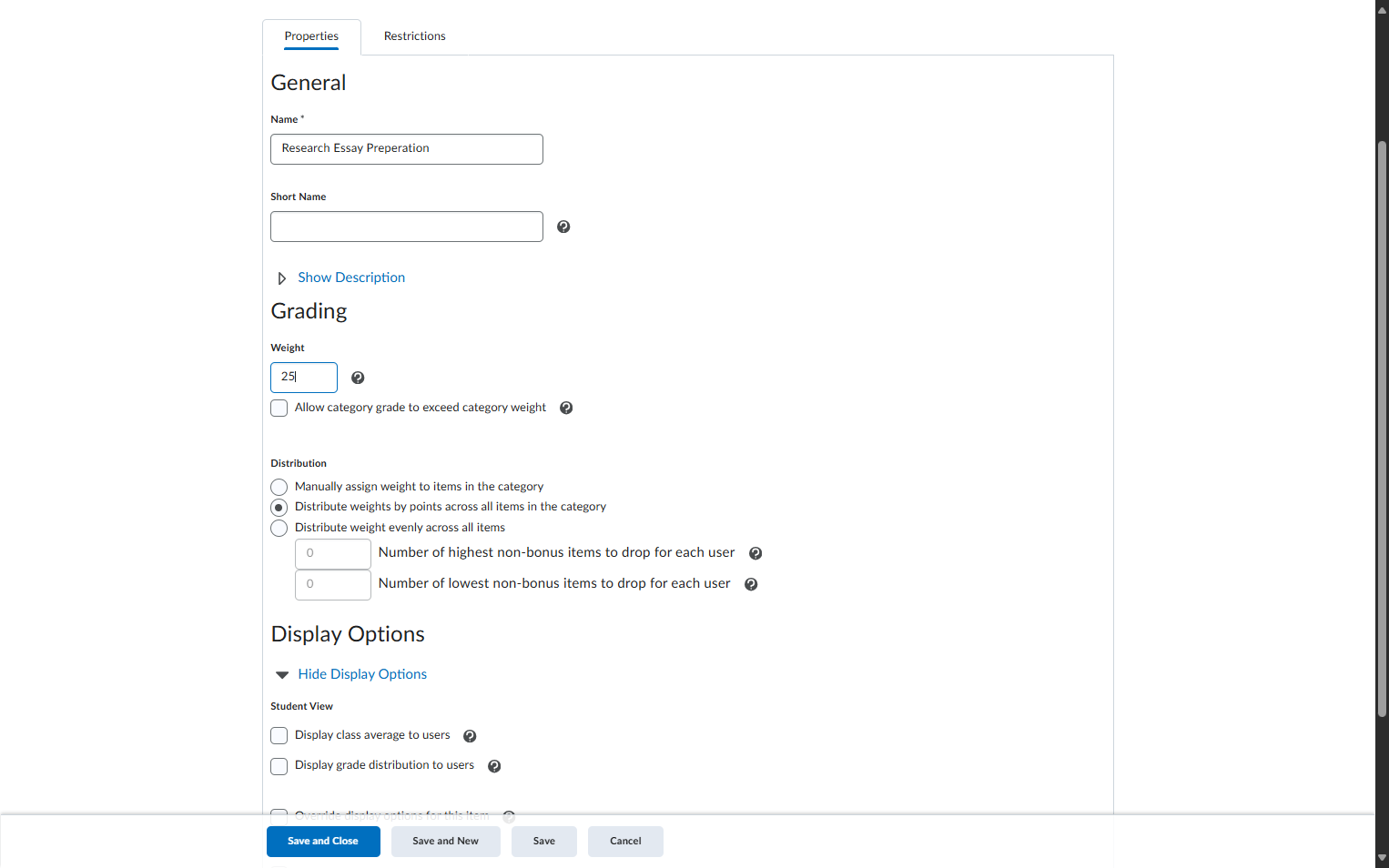Collapse Hide Display Options section
Viewport: 1389px width, 868px height.
tap(362, 674)
